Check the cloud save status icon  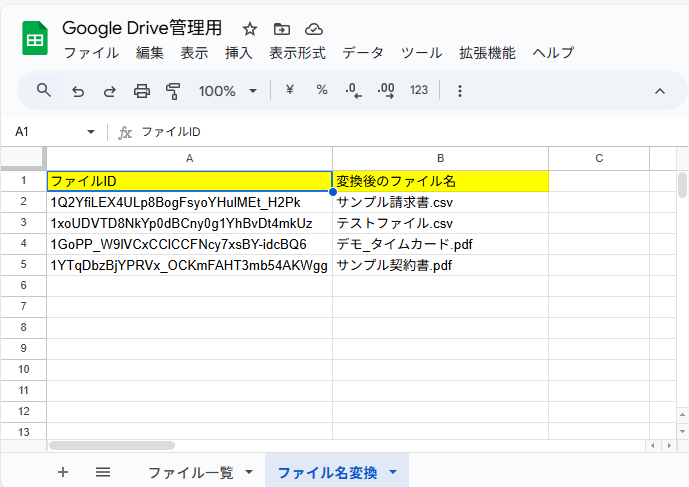[x=313, y=29]
